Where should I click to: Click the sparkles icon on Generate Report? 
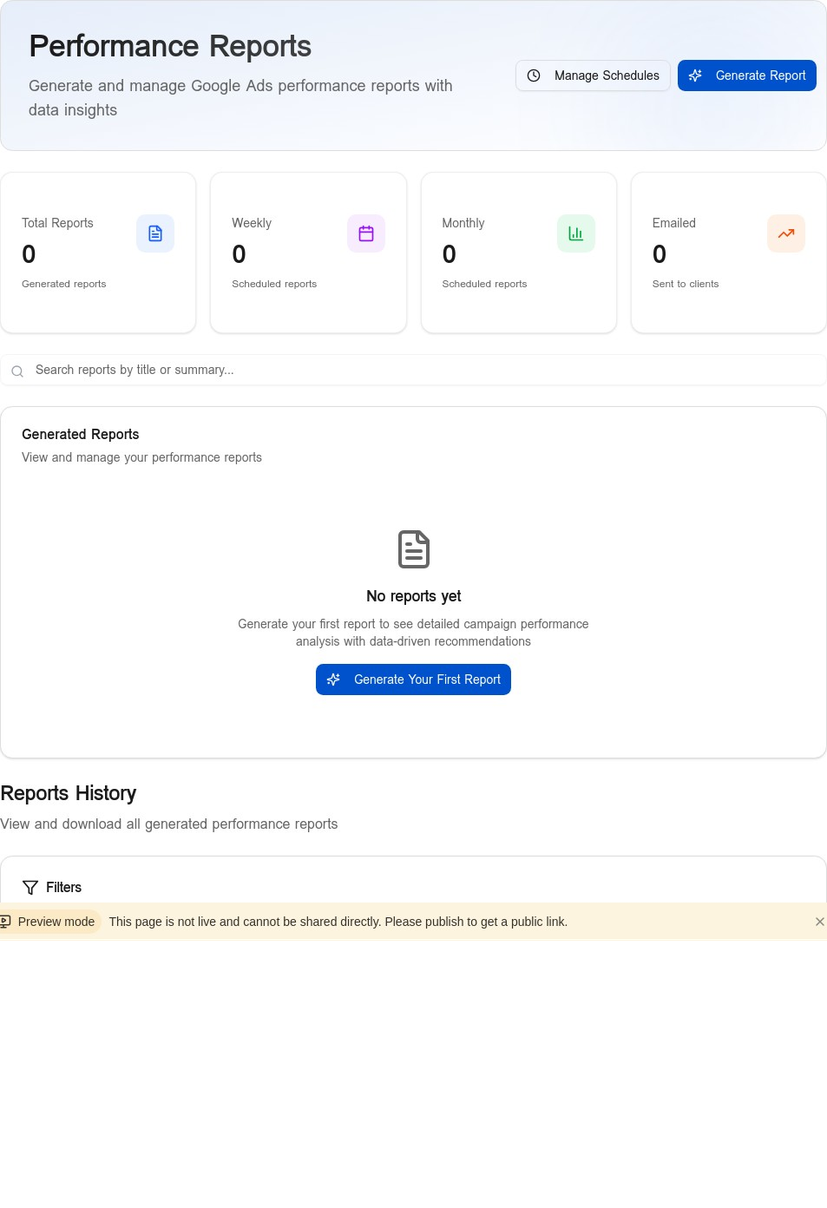point(695,75)
